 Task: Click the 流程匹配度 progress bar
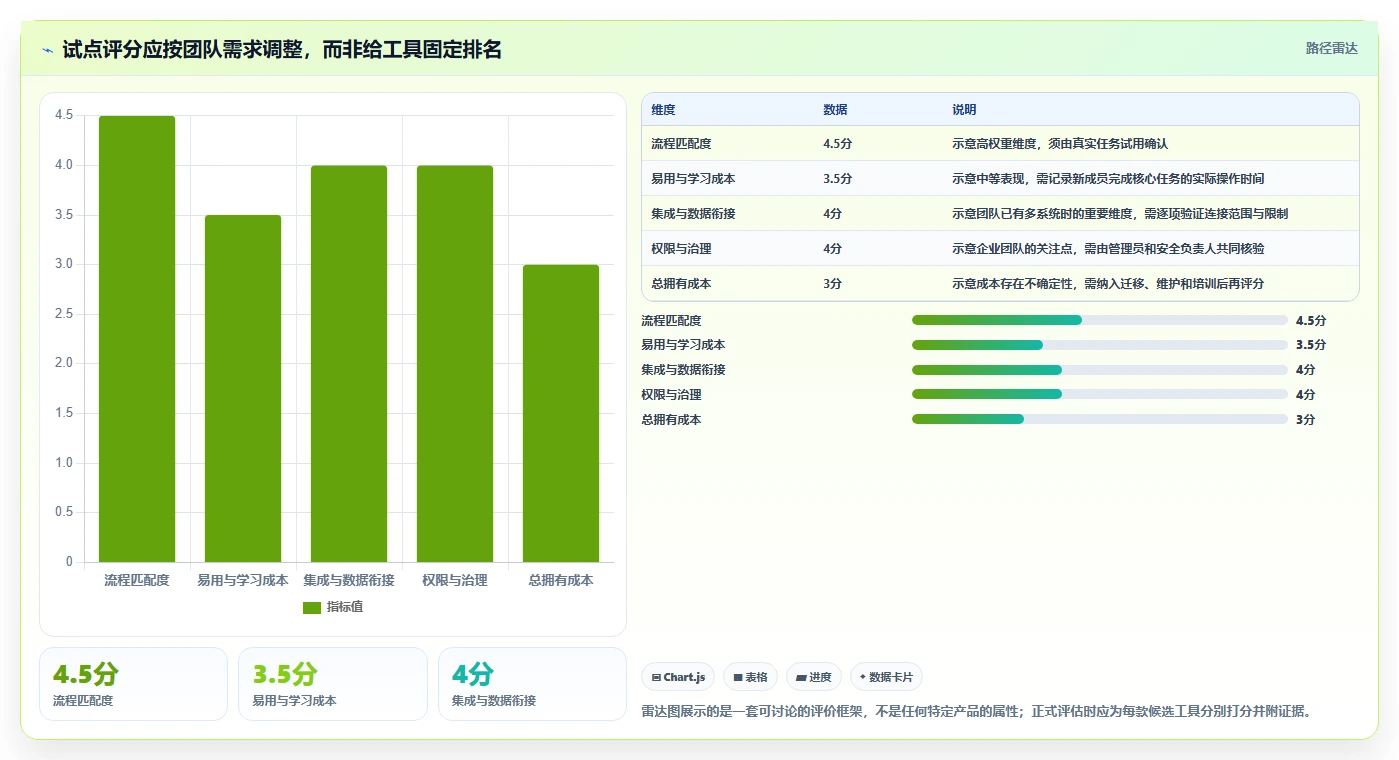point(1100,320)
